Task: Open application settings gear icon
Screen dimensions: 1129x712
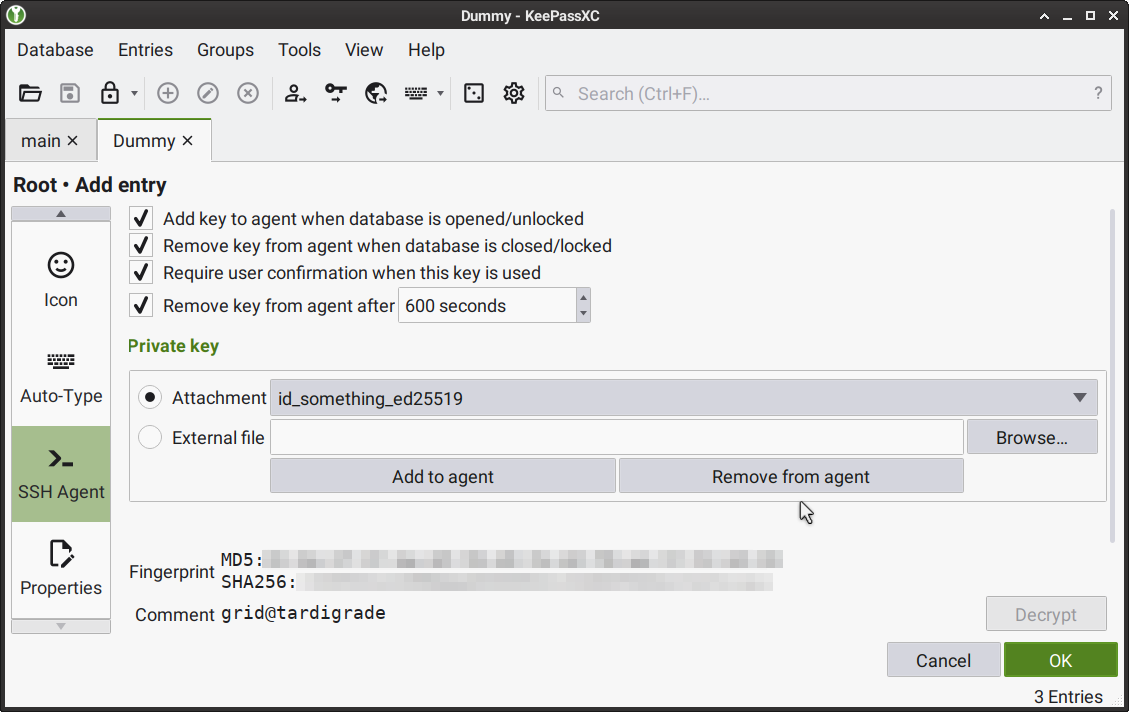Action: tap(513, 92)
